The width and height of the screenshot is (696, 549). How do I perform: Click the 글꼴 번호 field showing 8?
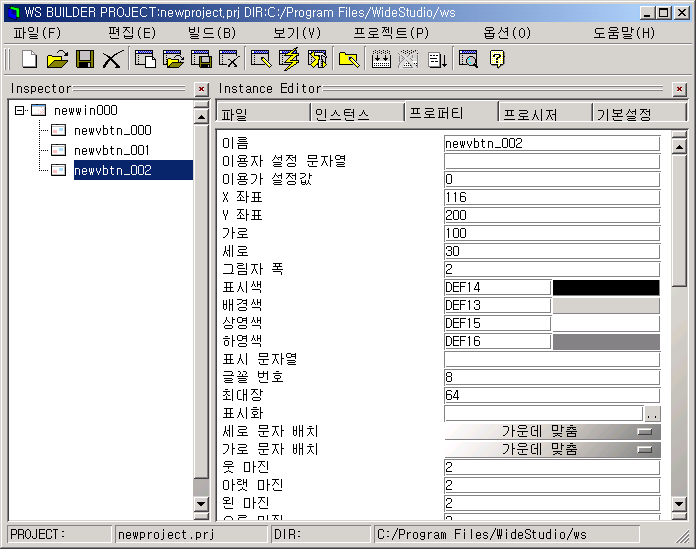(552, 378)
